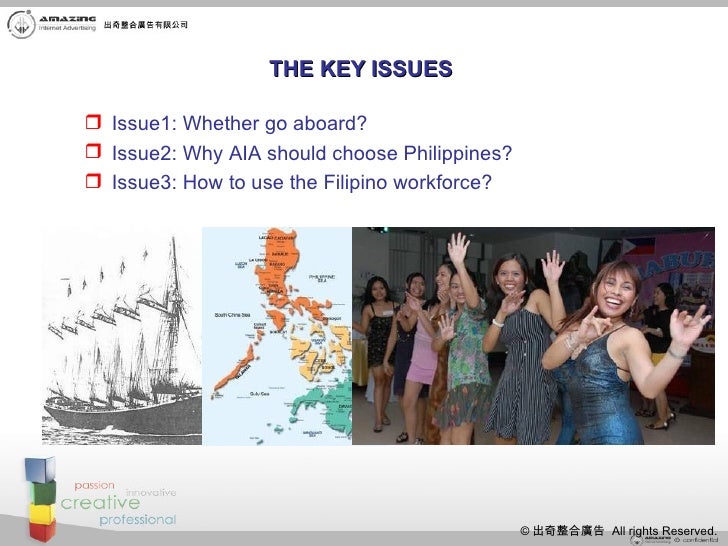Click the 'All rights Reserved.' copyright text
Image resolution: width=728 pixels, height=546 pixels.
(x=664, y=531)
